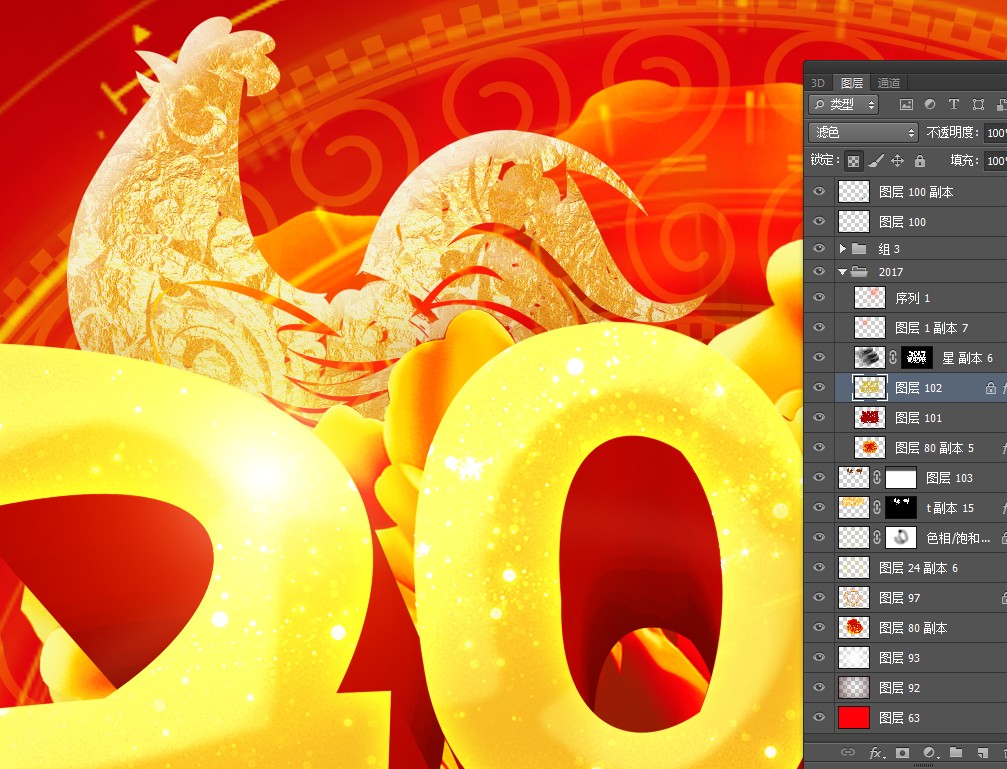This screenshot has height=769, width=1007.
Task: Add a layer mask
Action: coord(902,752)
